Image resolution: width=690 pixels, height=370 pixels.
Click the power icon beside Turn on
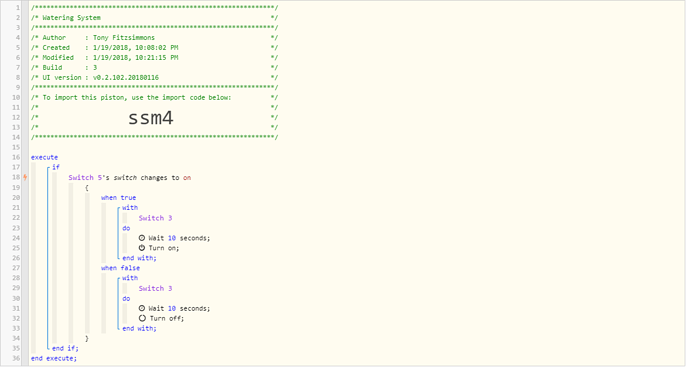coord(142,248)
